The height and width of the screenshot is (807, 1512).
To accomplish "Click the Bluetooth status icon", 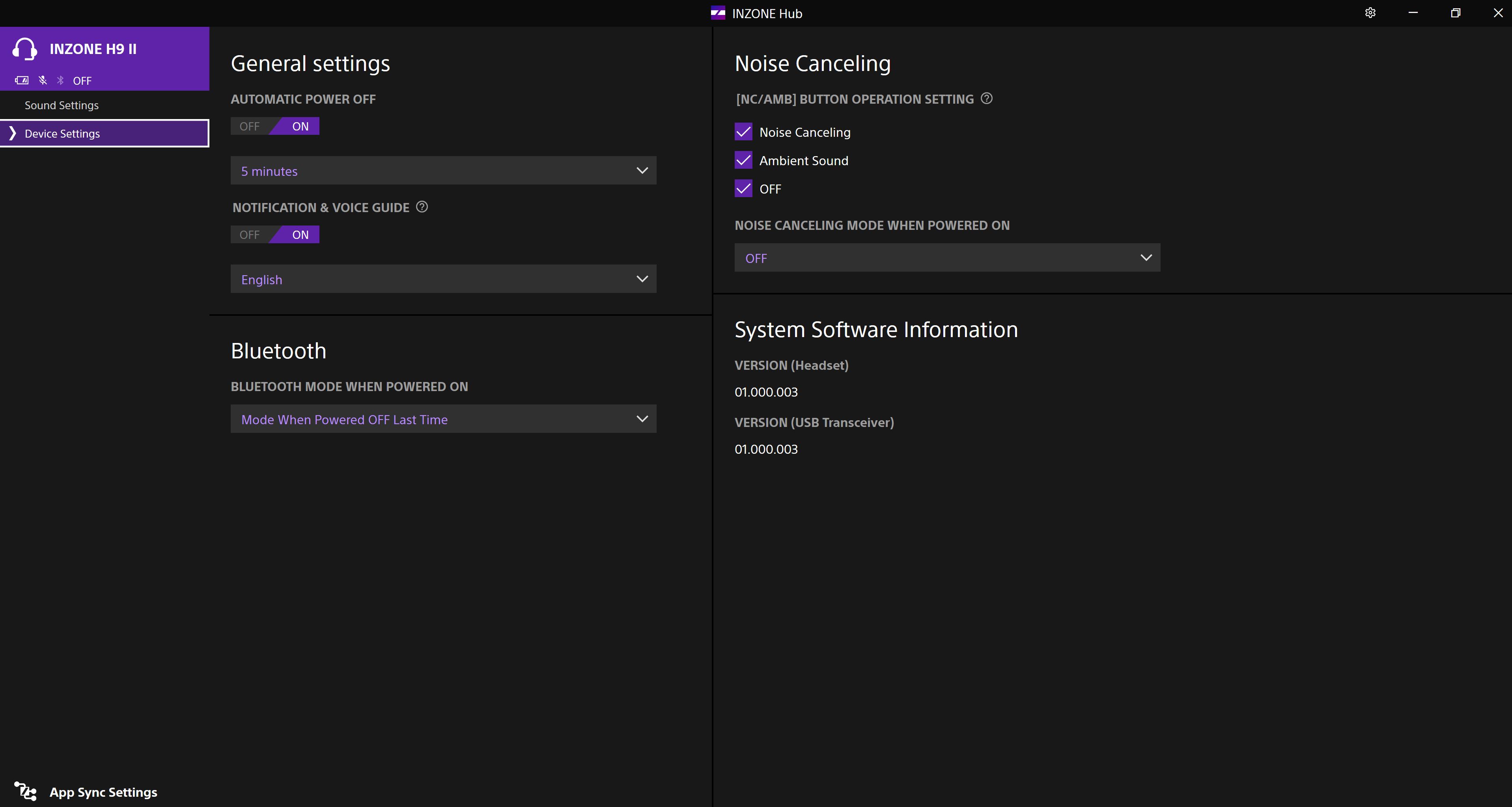I will (60, 80).
